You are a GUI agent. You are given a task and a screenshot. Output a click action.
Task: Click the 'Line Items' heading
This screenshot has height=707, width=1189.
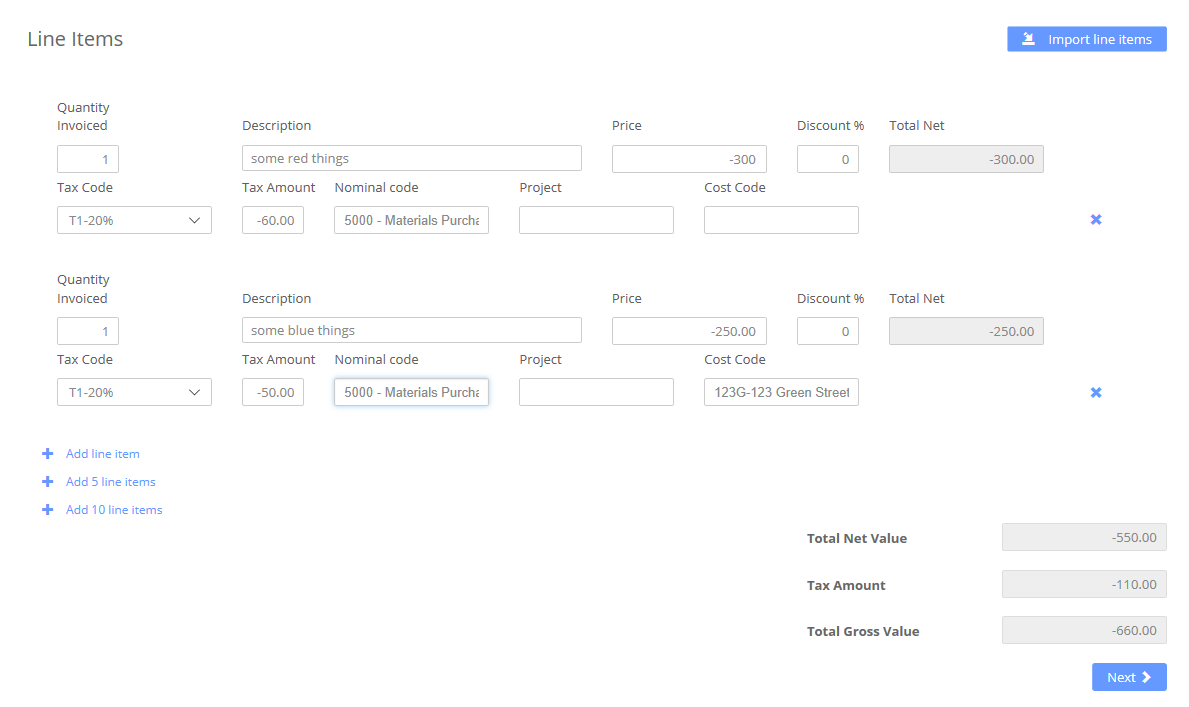(x=75, y=39)
